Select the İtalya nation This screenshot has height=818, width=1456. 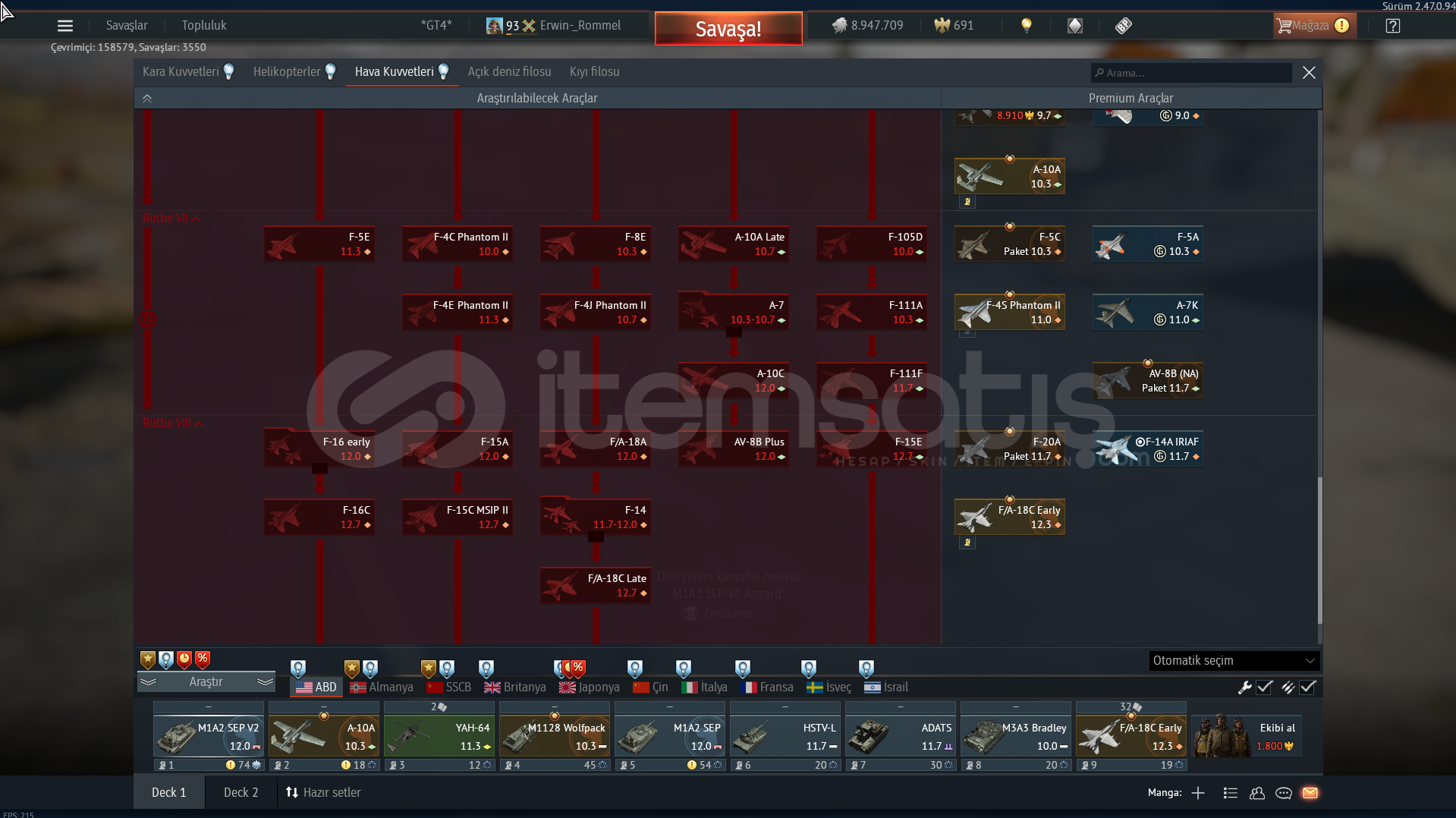705,687
